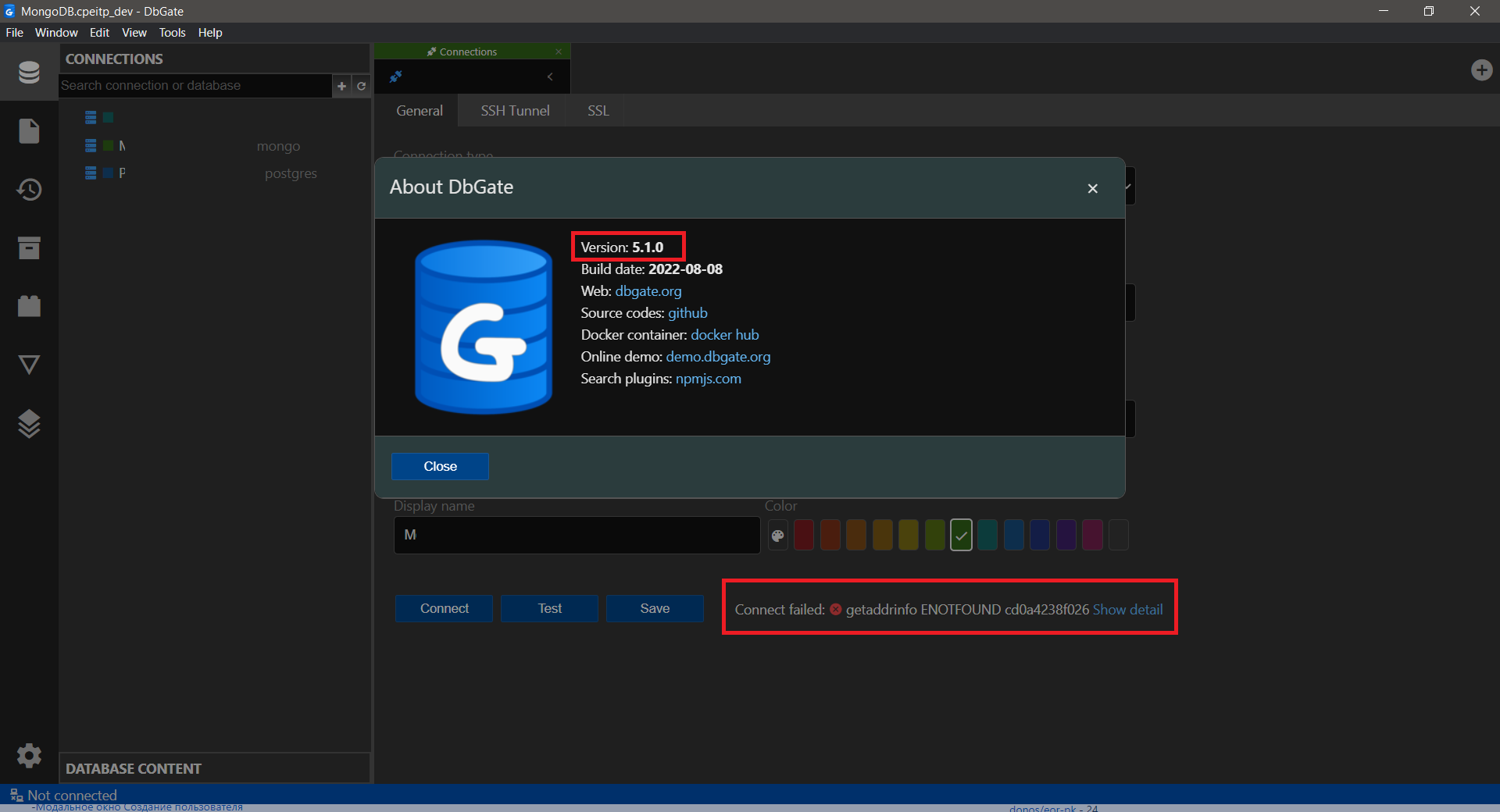
Task: Click the Macros triangle icon in sidebar
Action: click(29, 365)
